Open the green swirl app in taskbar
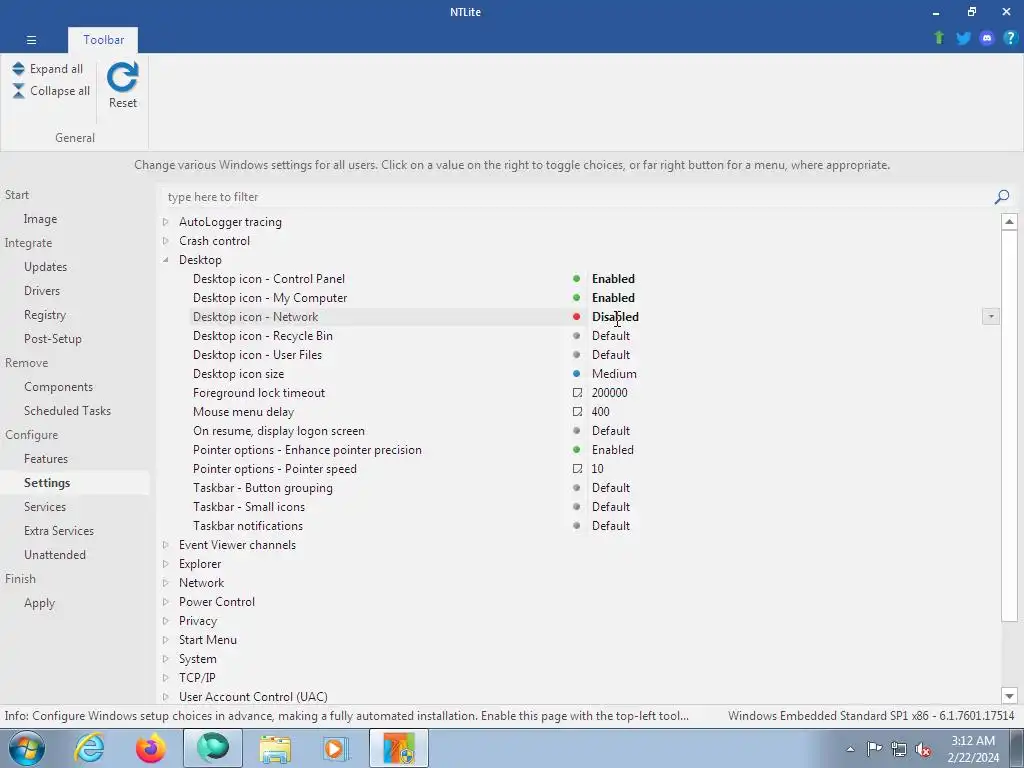 click(x=213, y=748)
